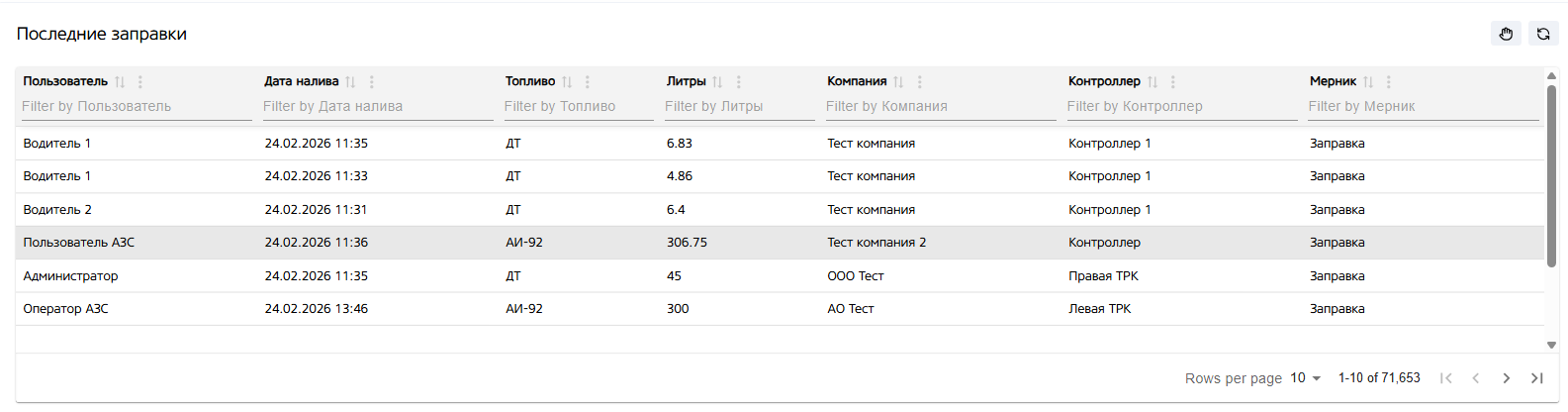Open Контроллер column three-dot menu
1568x412 pixels.
click(1172, 82)
